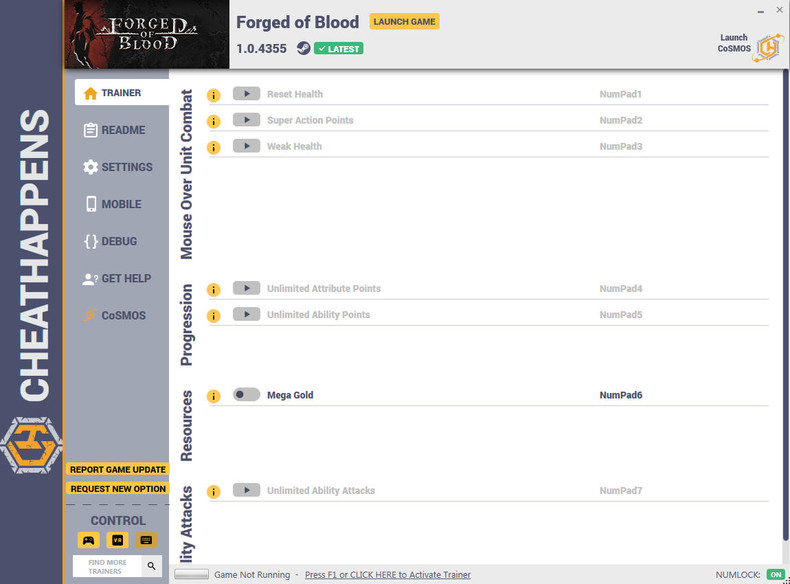Open the Trainer tab
Screen dimensions: 790x584
pyautogui.click(x=121, y=93)
